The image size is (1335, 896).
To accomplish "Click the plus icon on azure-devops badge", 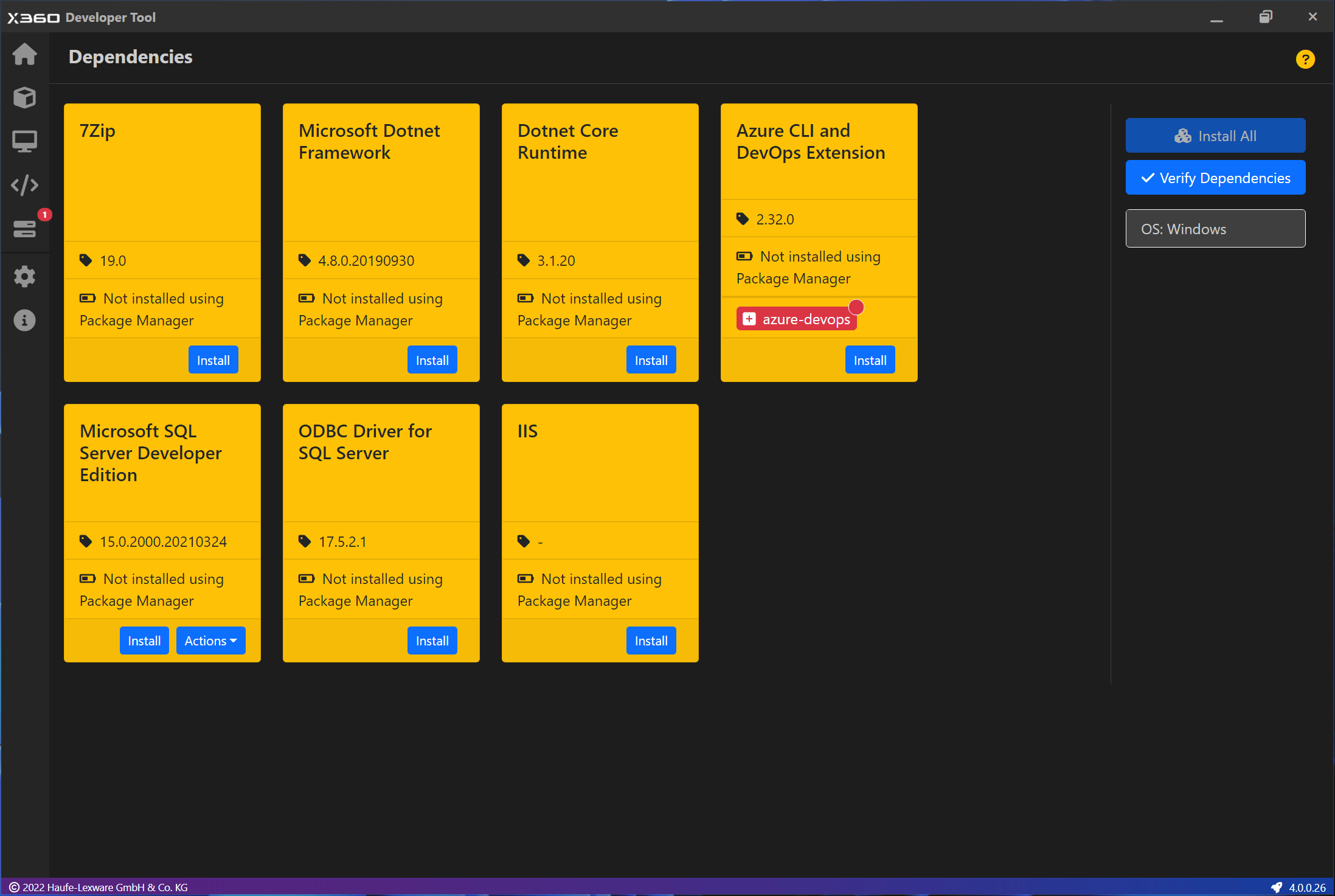I will (749, 319).
